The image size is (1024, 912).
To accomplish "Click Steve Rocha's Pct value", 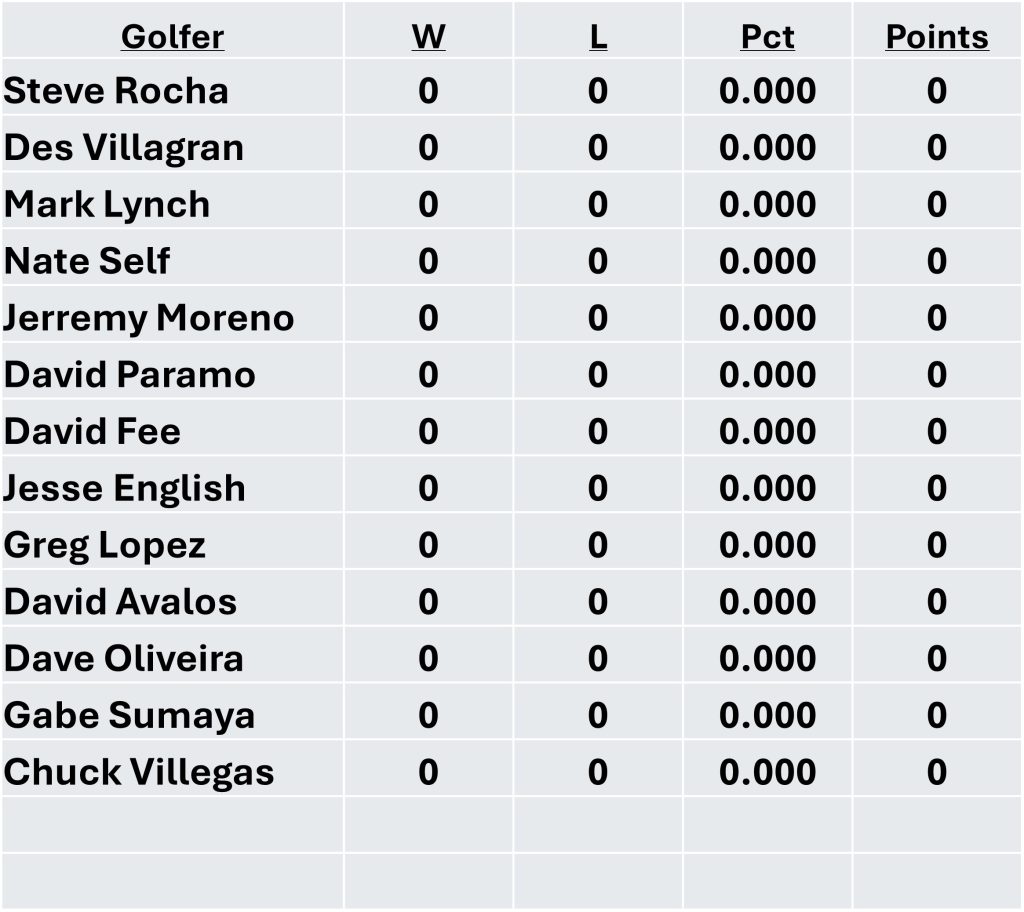I will (x=767, y=91).
